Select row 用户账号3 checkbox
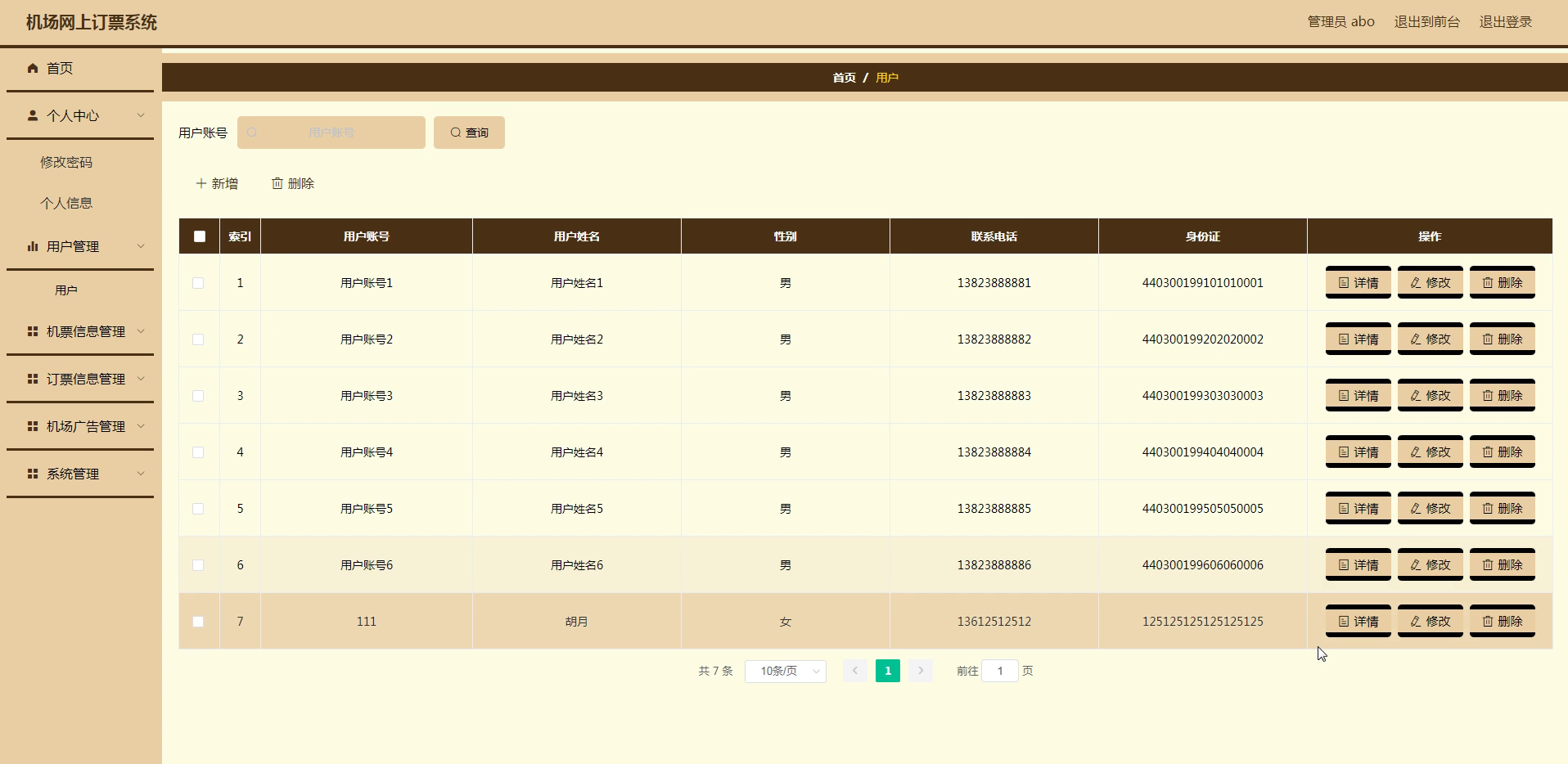This screenshot has height=764, width=1568. (198, 396)
